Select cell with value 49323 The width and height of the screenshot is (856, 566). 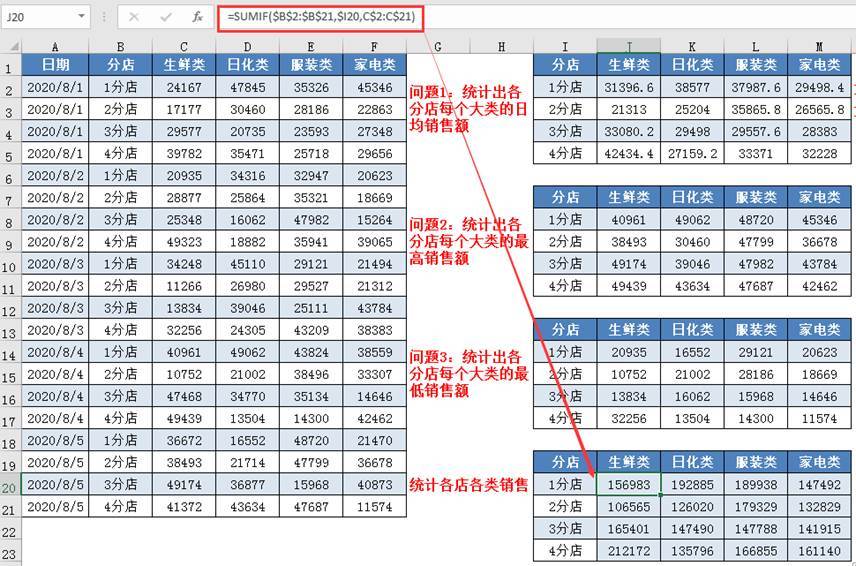(x=184, y=242)
